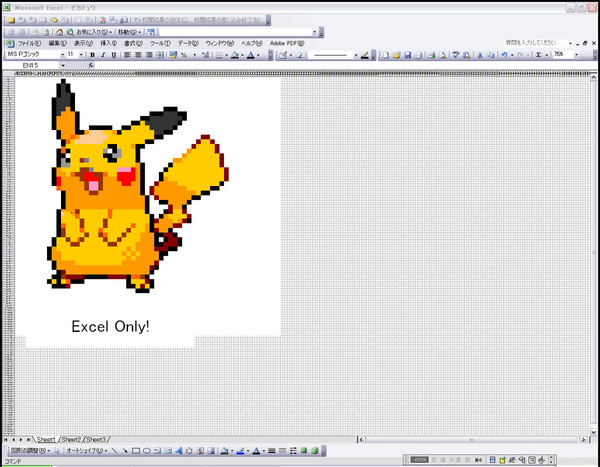Open ツール (Tools) menu

pos(160,43)
